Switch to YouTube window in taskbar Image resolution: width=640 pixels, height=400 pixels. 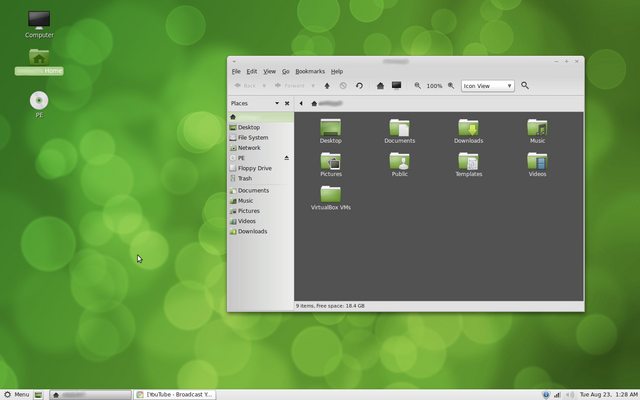[175, 395]
